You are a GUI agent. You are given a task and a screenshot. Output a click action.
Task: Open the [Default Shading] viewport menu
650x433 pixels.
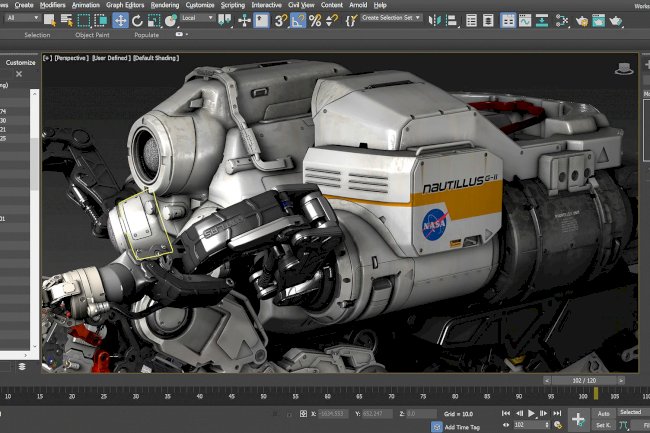click(x=156, y=58)
